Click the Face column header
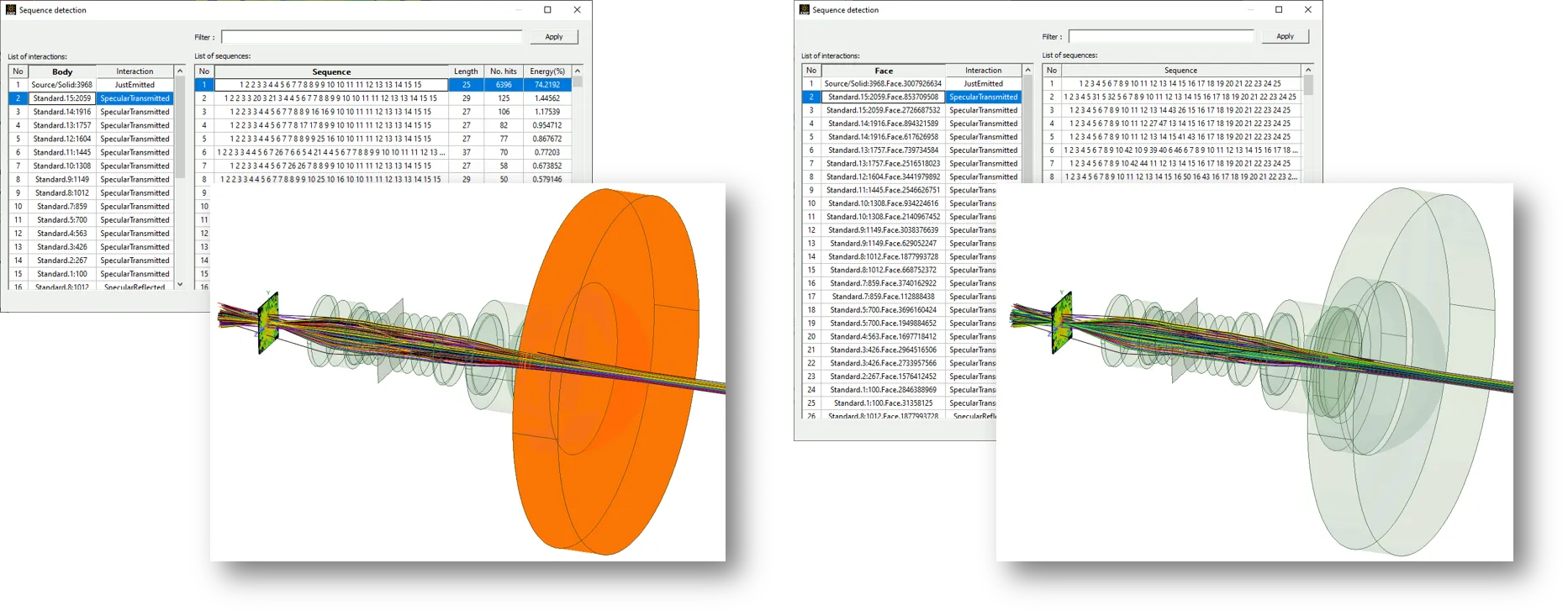The height and width of the screenshot is (616, 1568). coord(883,71)
